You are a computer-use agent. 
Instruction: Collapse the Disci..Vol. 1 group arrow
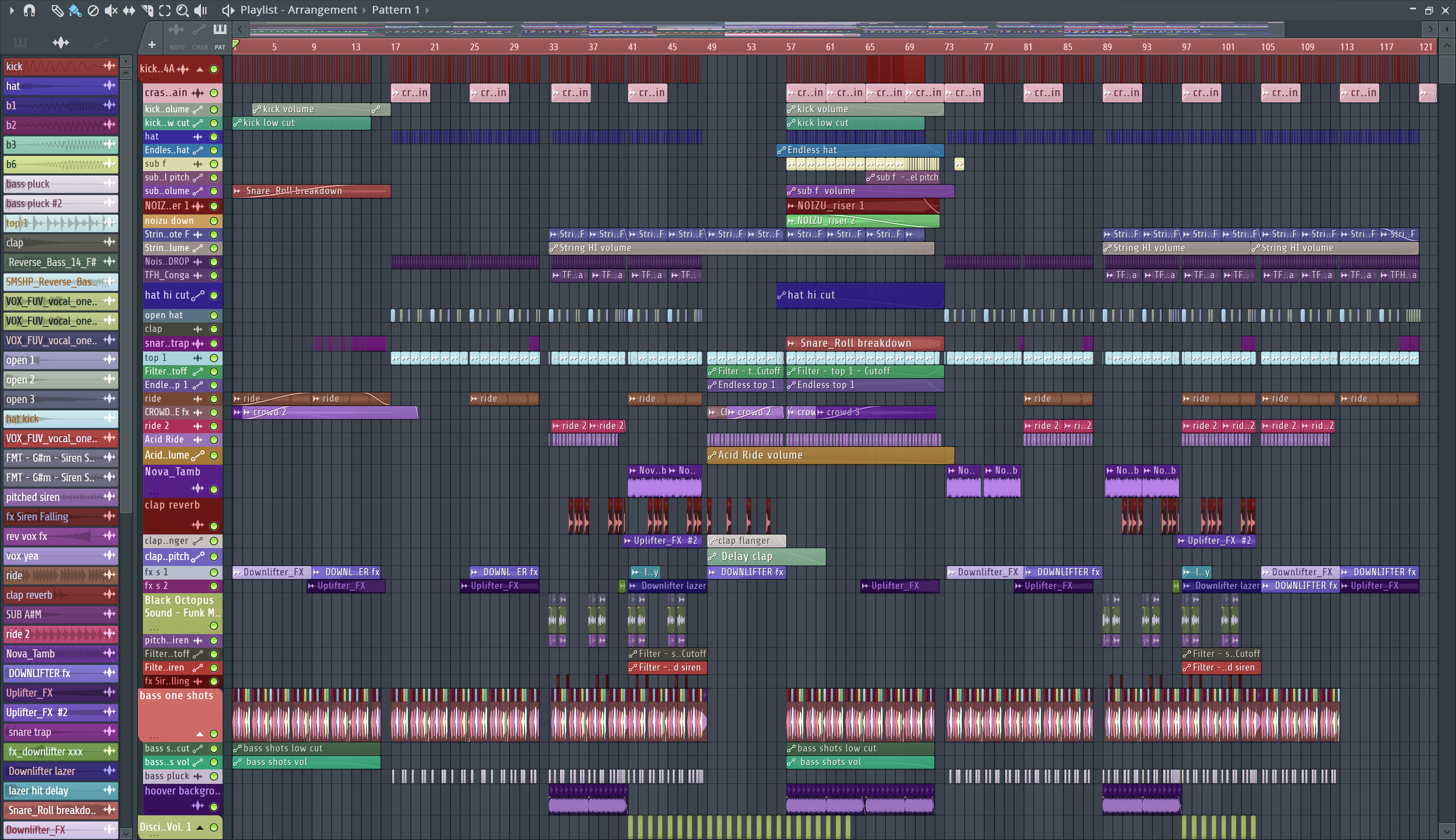[x=200, y=827]
